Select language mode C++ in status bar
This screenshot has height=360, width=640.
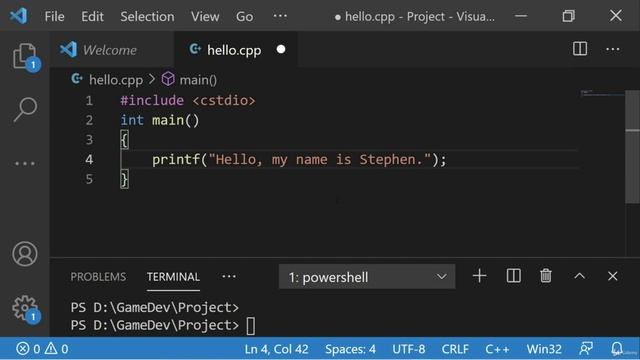497,349
